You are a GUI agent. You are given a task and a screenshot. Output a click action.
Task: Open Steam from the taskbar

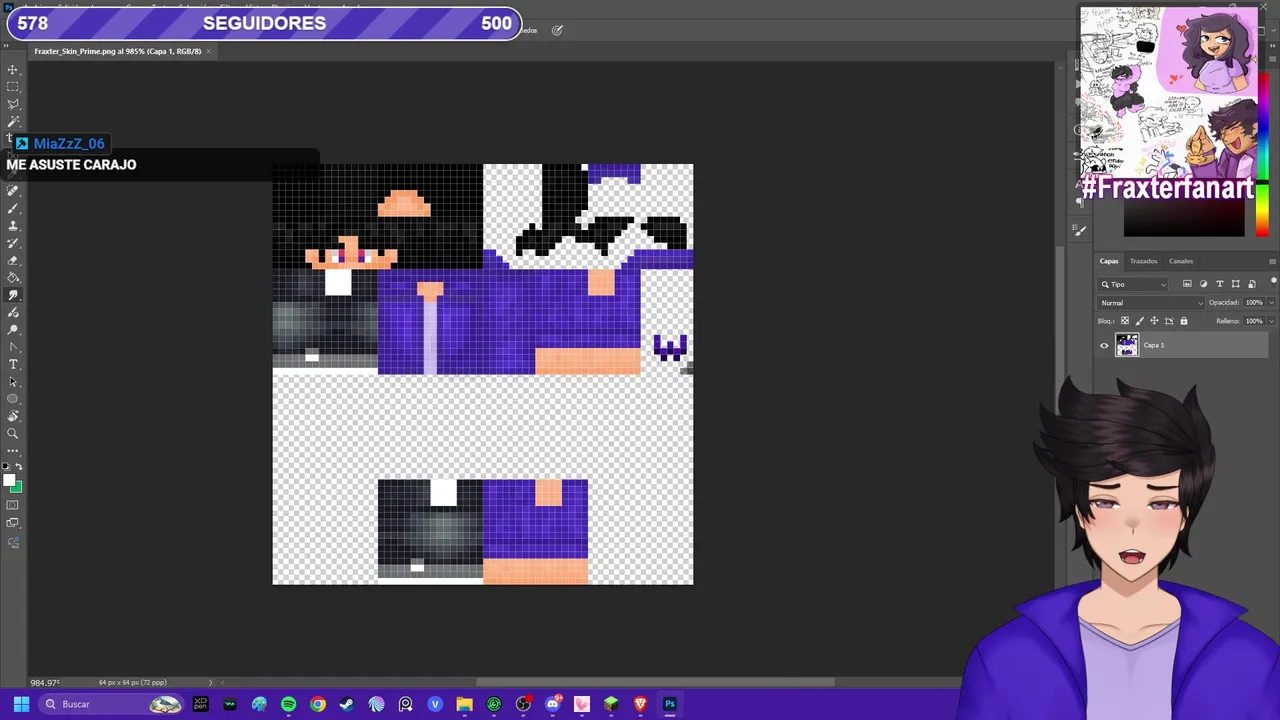347,704
